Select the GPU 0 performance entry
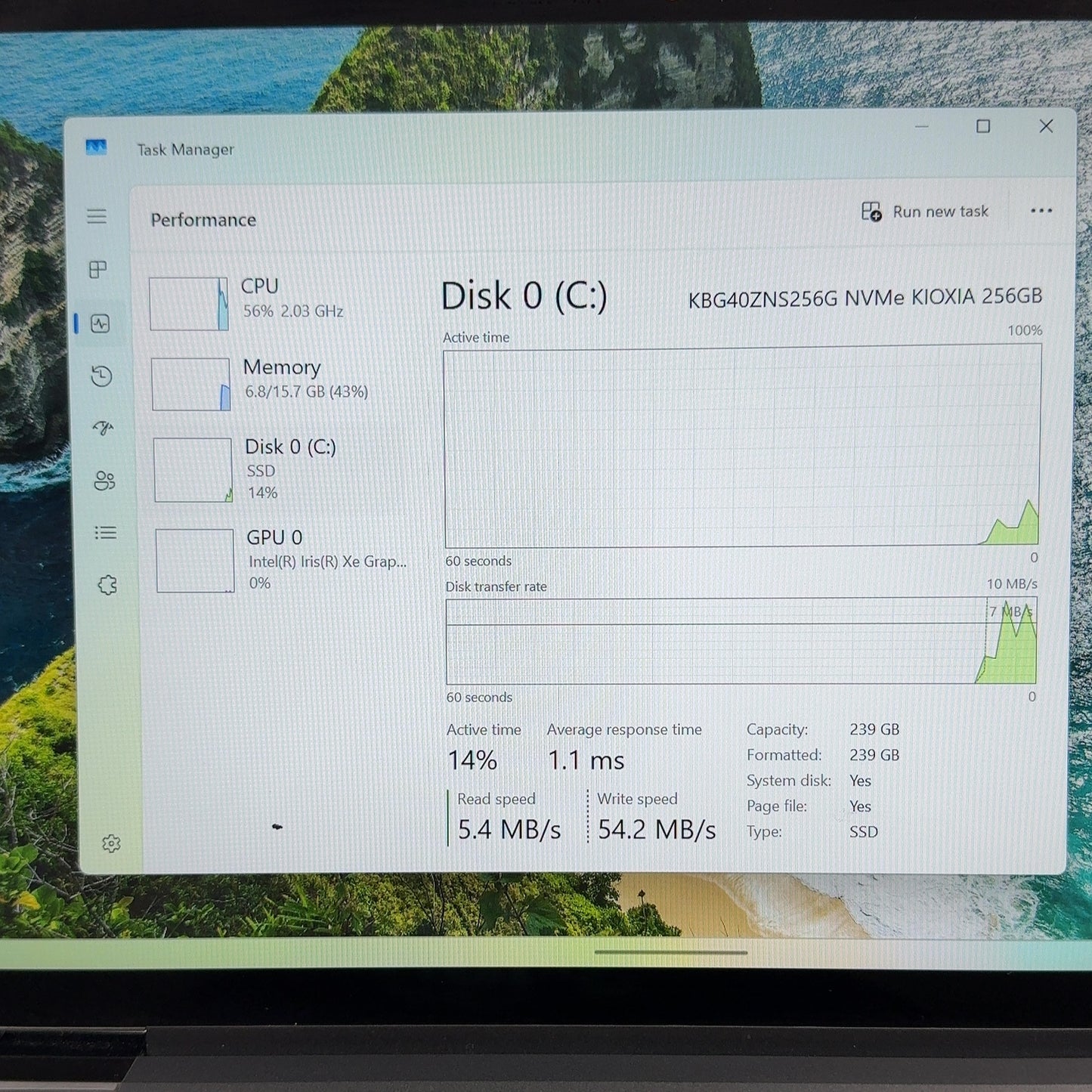Image resolution: width=1092 pixels, height=1092 pixels. (289, 560)
